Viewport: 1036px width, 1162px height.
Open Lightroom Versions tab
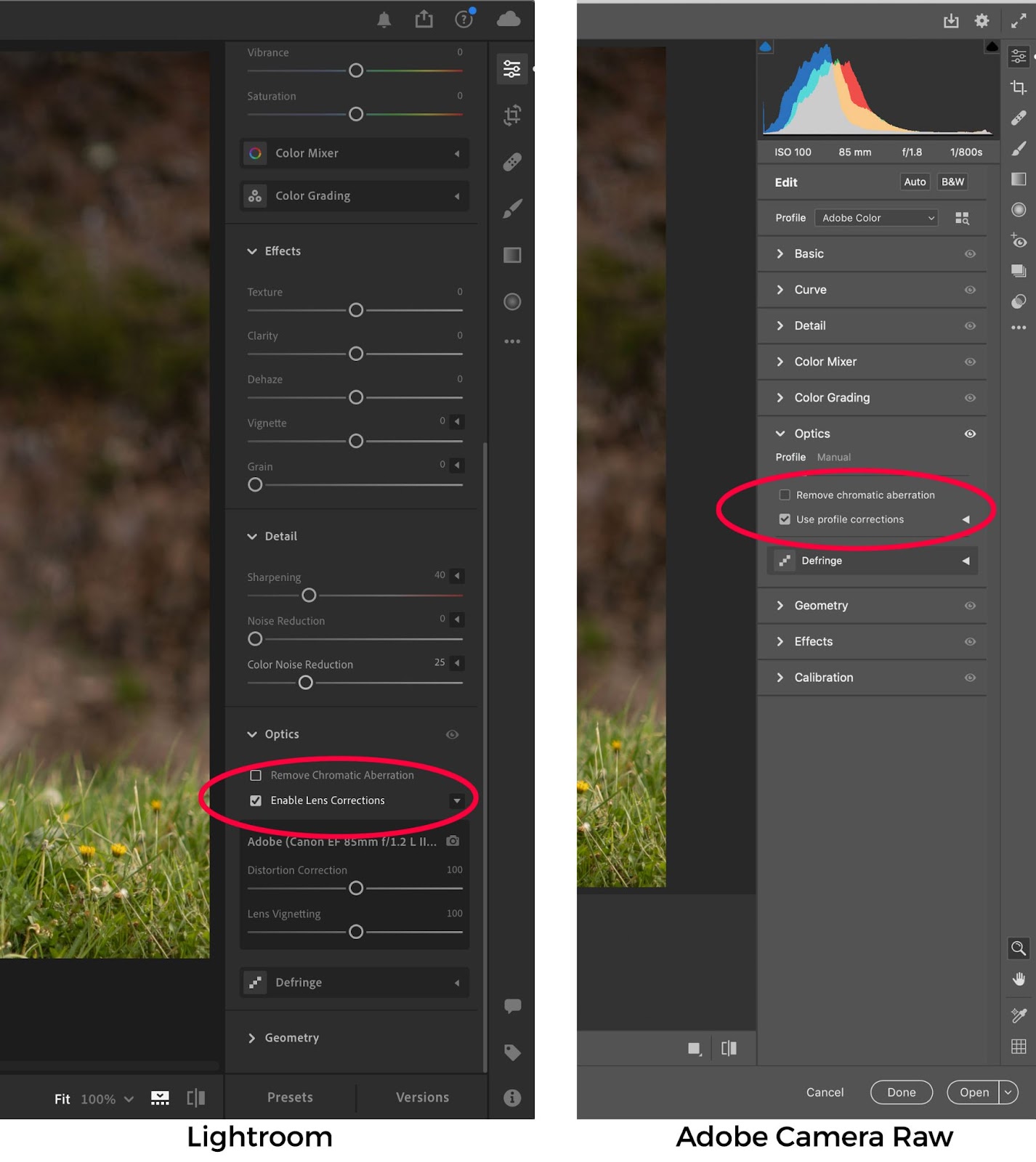pos(422,1097)
